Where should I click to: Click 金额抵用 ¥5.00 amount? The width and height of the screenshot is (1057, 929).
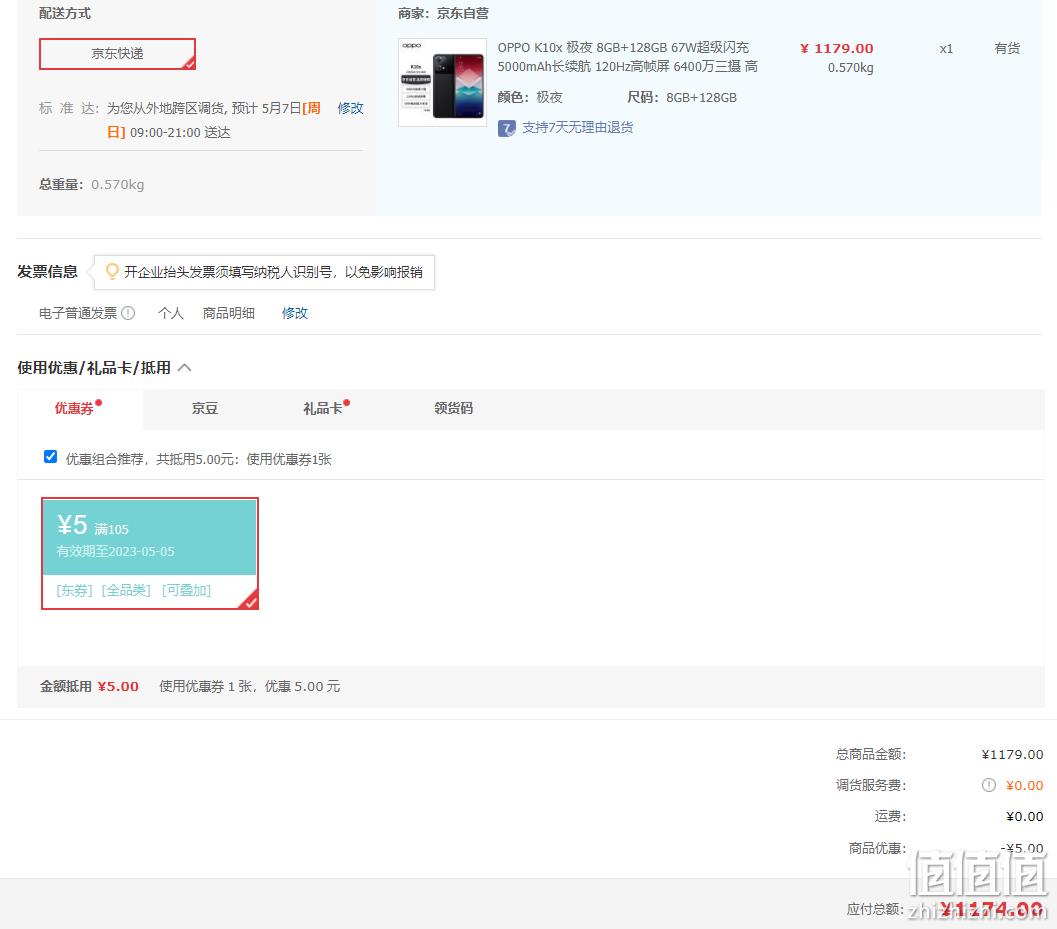(x=118, y=686)
